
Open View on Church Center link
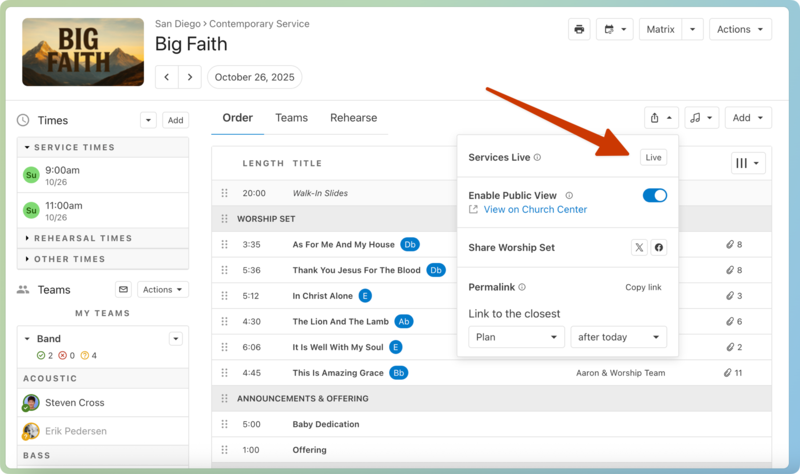[x=535, y=210]
